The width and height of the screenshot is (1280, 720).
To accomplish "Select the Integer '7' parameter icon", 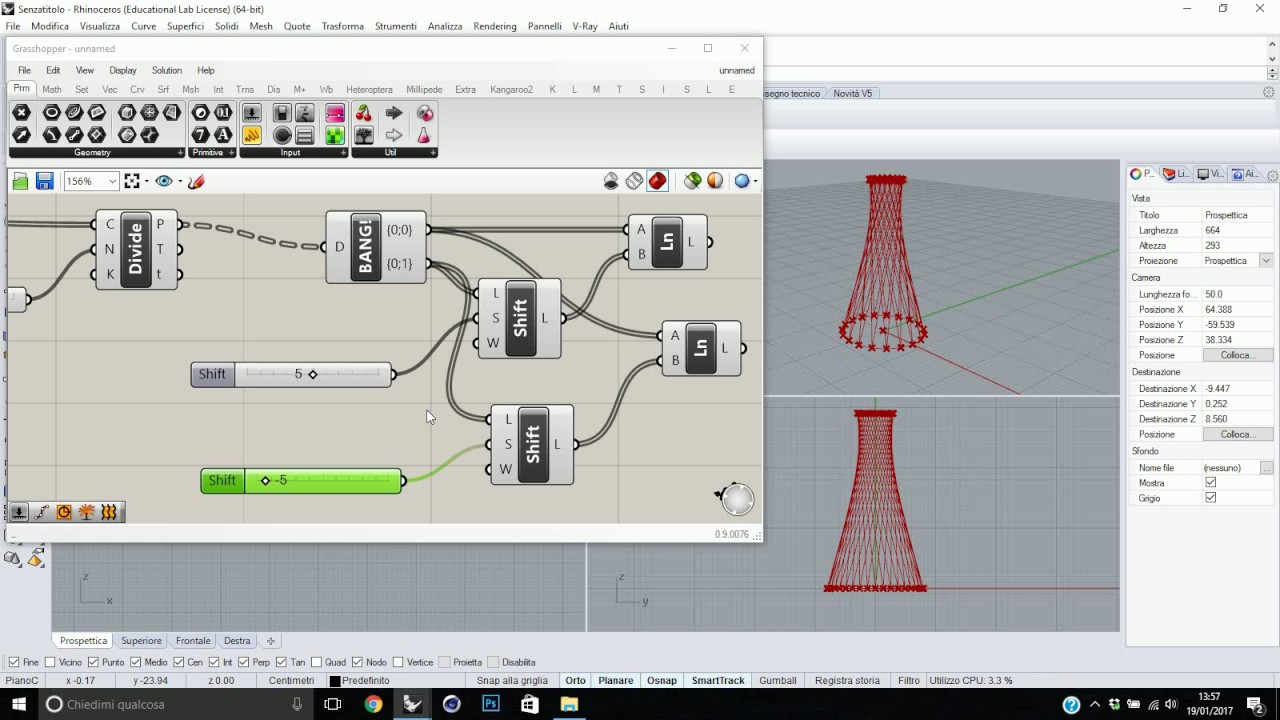I will tap(201, 135).
